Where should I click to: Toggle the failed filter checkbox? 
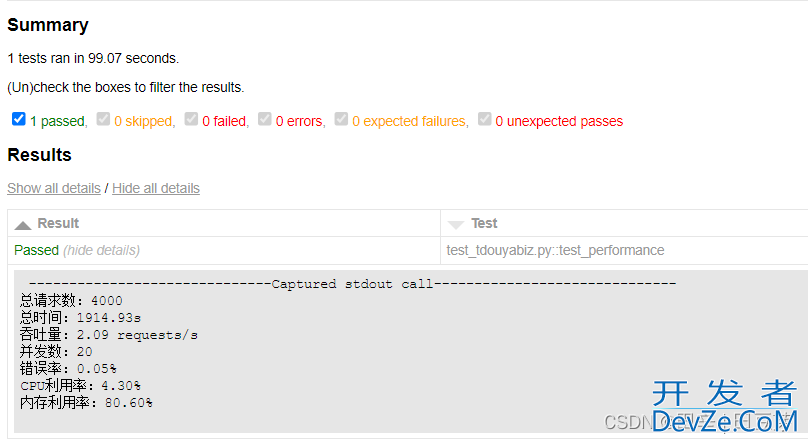[191, 119]
